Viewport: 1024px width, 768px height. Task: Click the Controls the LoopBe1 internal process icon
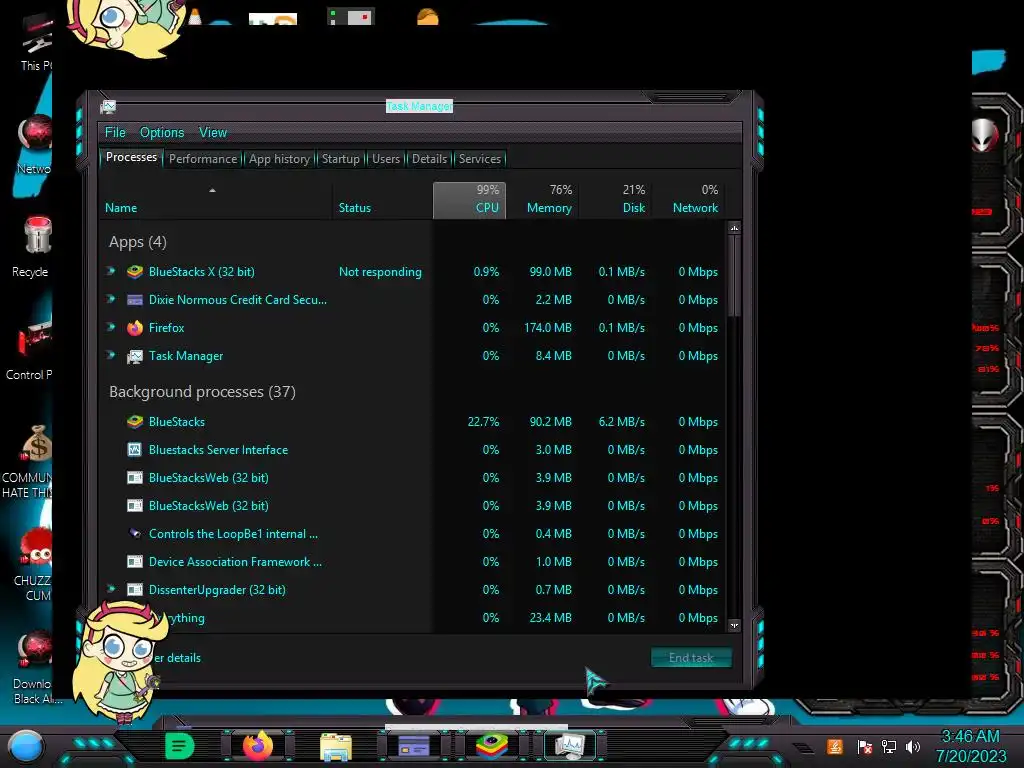click(135, 534)
